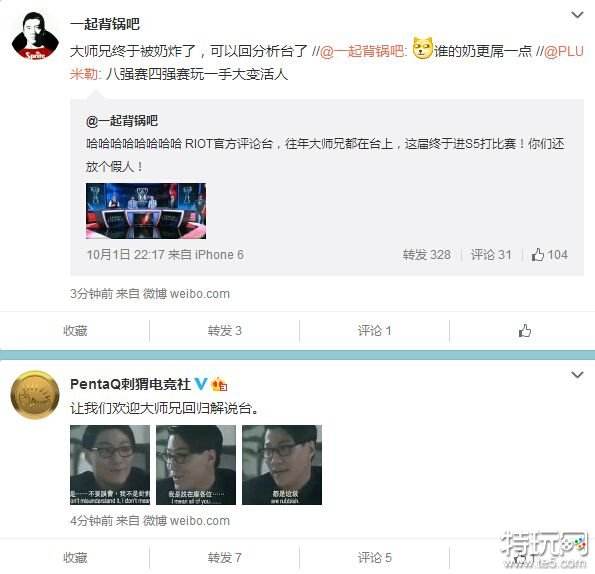Open the quoted @一起背锅吧 author link
Viewport: 595px width, 574px height.
click(x=122, y=121)
